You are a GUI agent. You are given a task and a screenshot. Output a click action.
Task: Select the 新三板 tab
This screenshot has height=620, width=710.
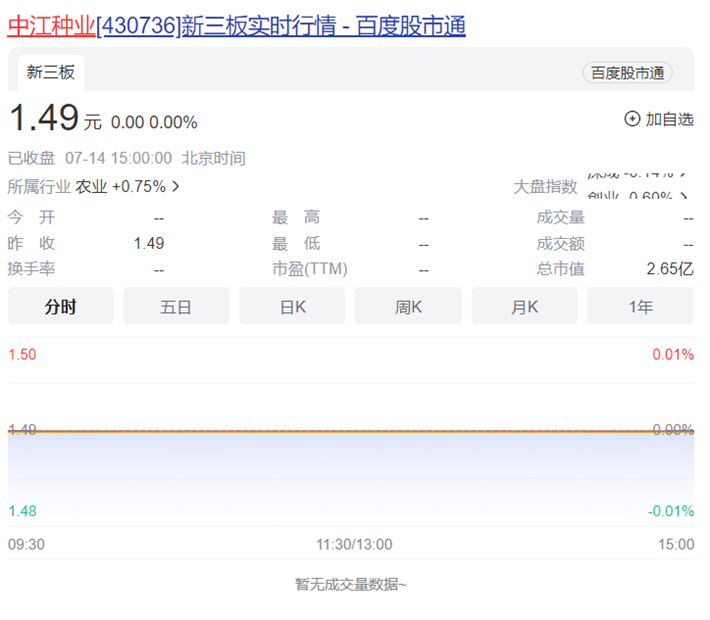(x=51, y=73)
